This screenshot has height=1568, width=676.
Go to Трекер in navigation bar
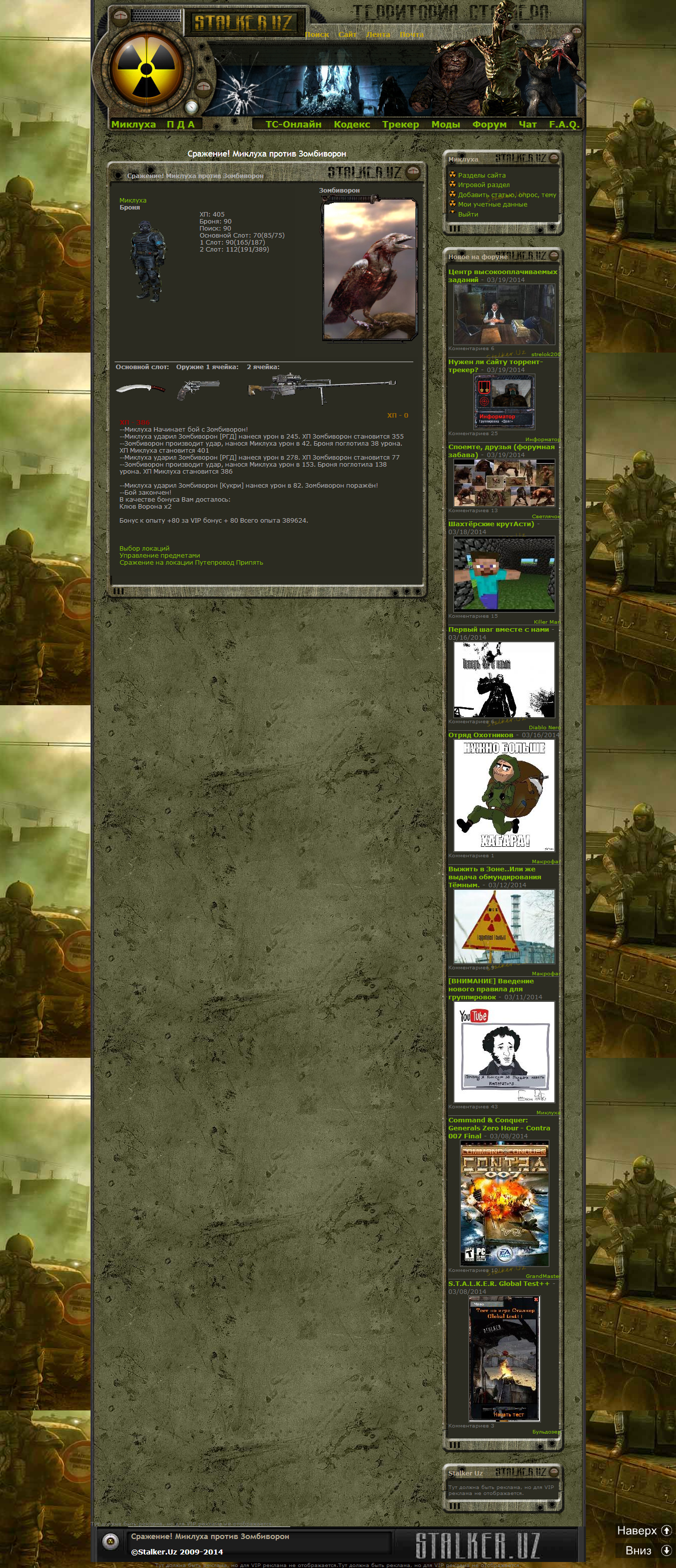(x=400, y=124)
